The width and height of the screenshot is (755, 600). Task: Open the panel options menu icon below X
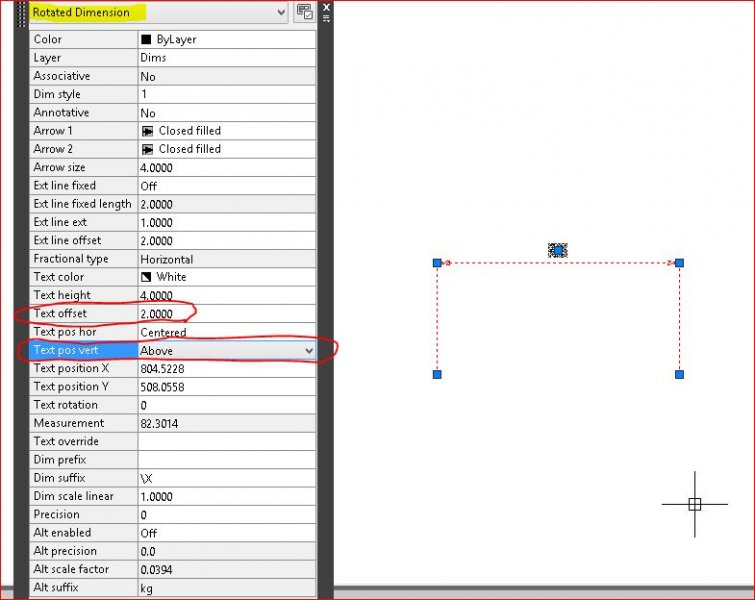(x=326, y=18)
